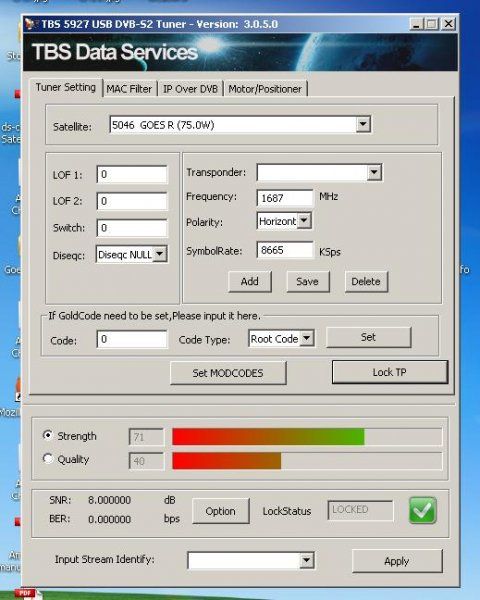Click the green checkmark lock status icon
The height and width of the screenshot is (600, 480).
(423, 510)
